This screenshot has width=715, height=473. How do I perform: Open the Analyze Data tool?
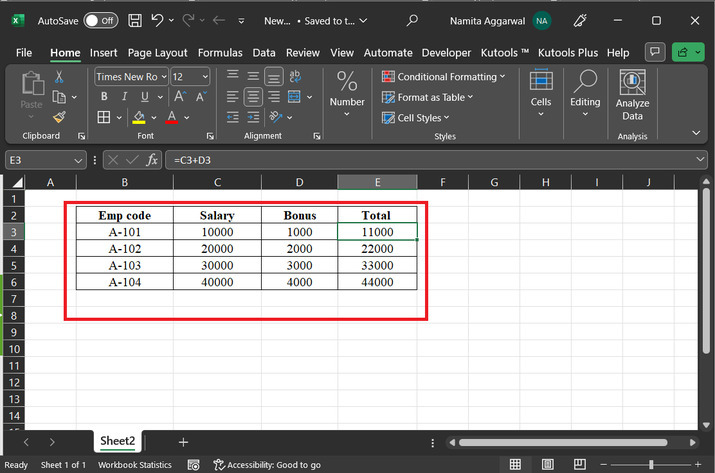point(632,96)
